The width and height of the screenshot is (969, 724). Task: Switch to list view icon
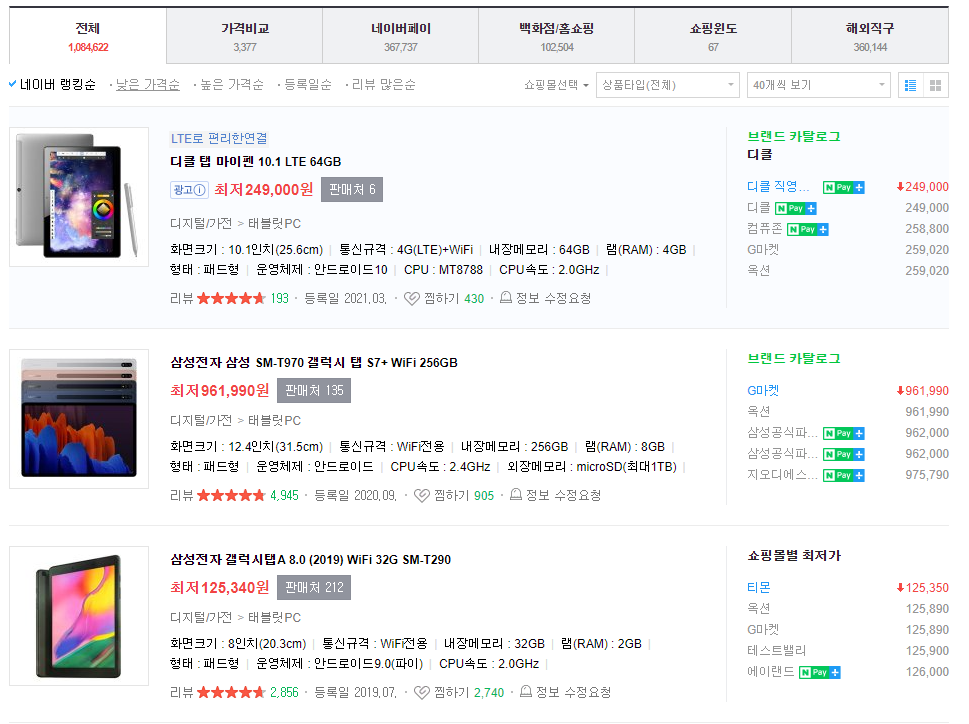coord(910,85)
